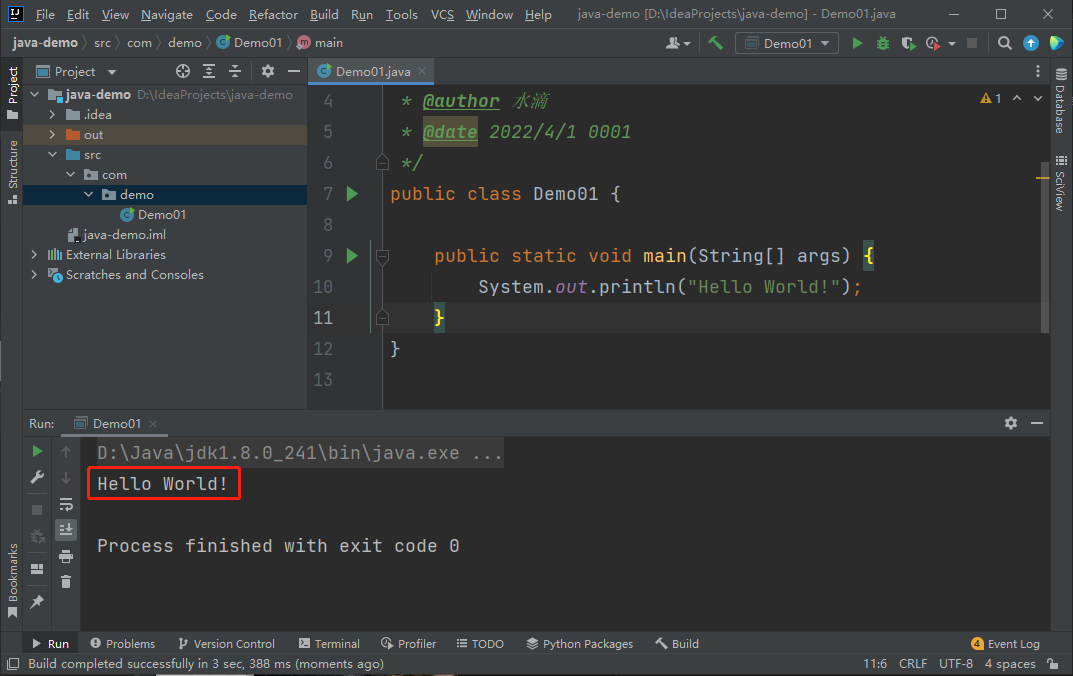Open the Refactor menu

click(x=273, y=14)
